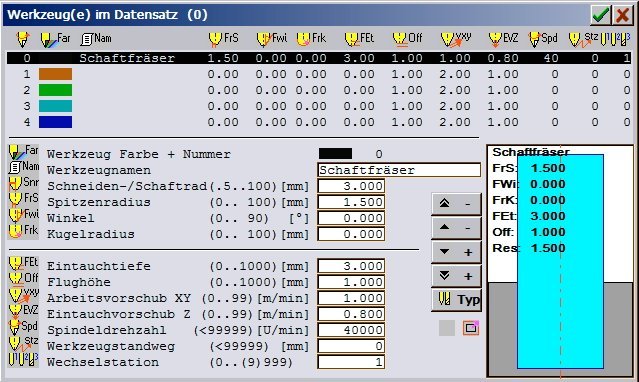Click the single up arrow minus button
639x382 pixels.
coord(456,228)
